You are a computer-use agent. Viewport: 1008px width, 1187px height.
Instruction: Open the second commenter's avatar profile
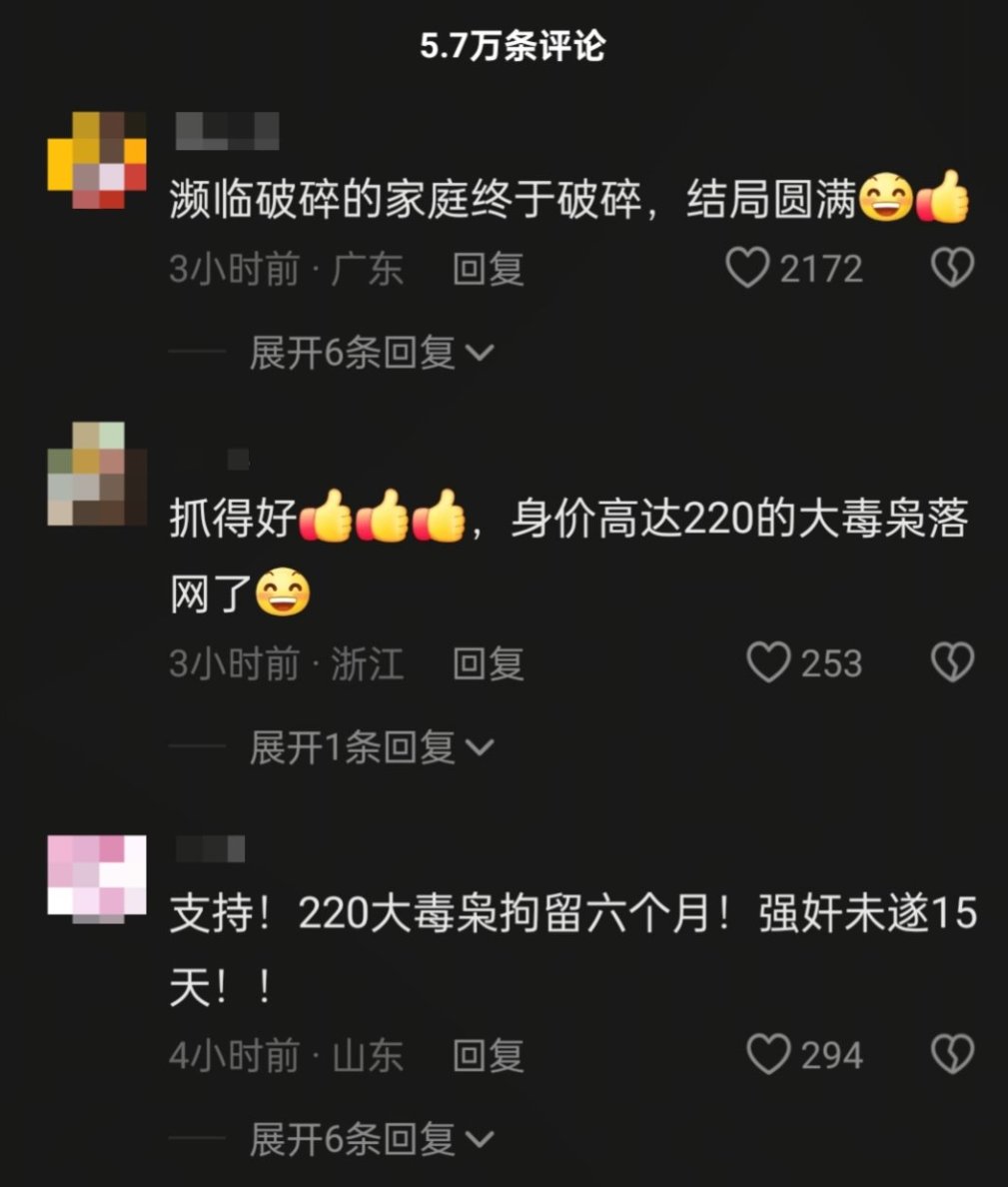97,474
